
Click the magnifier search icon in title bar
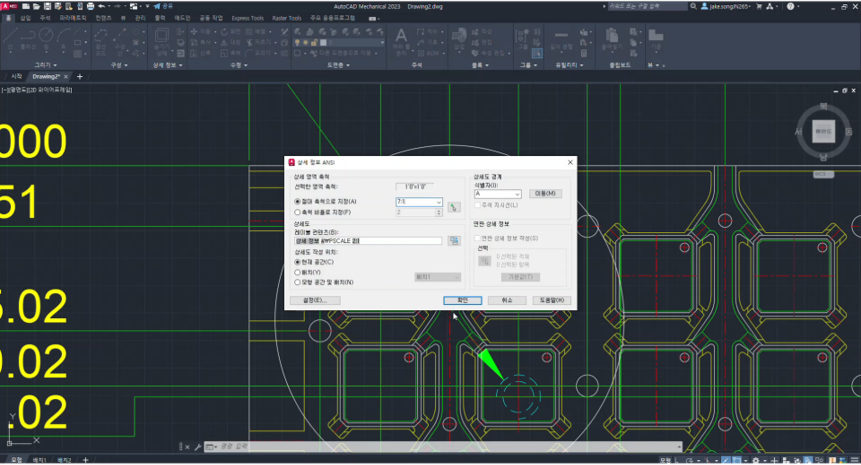coord(694,7)
